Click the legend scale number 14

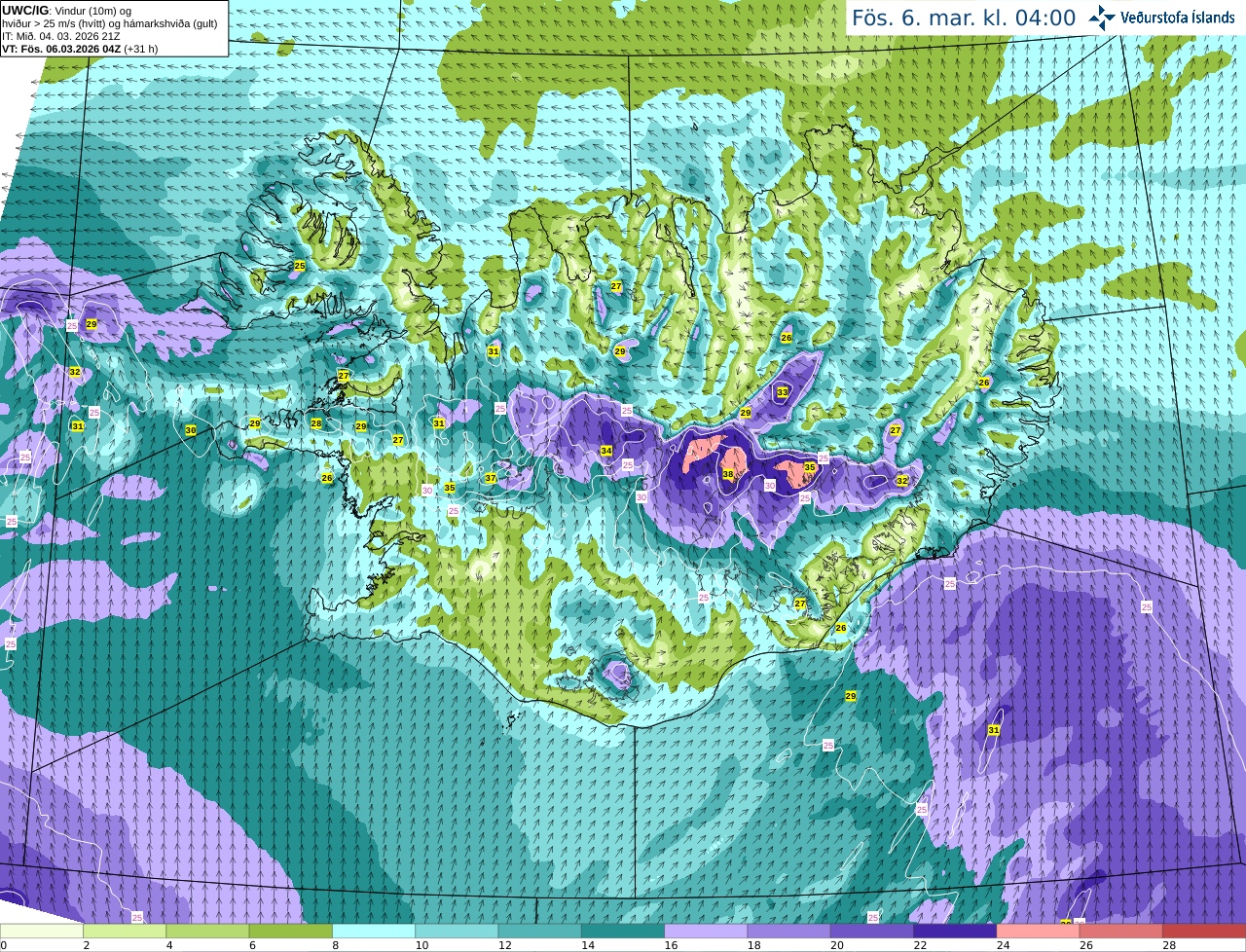click(x=586, y=945)
